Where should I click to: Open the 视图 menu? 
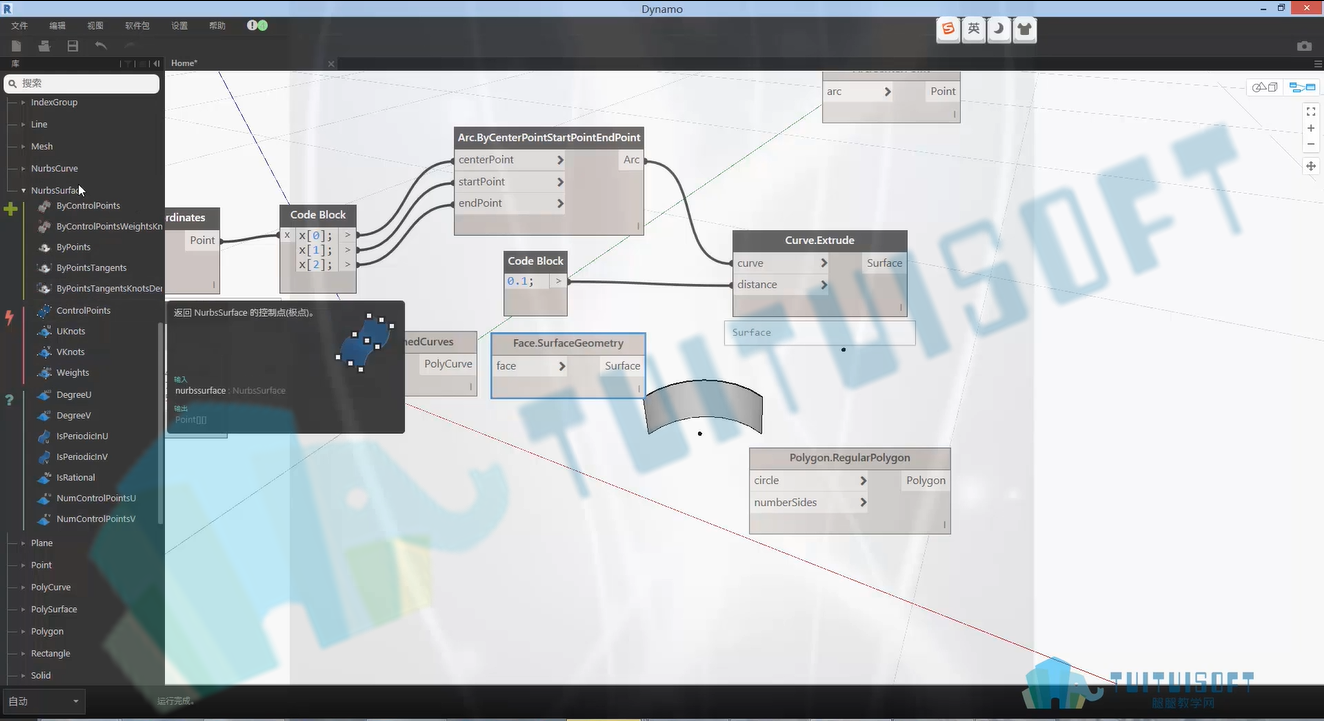coord(95,25)
